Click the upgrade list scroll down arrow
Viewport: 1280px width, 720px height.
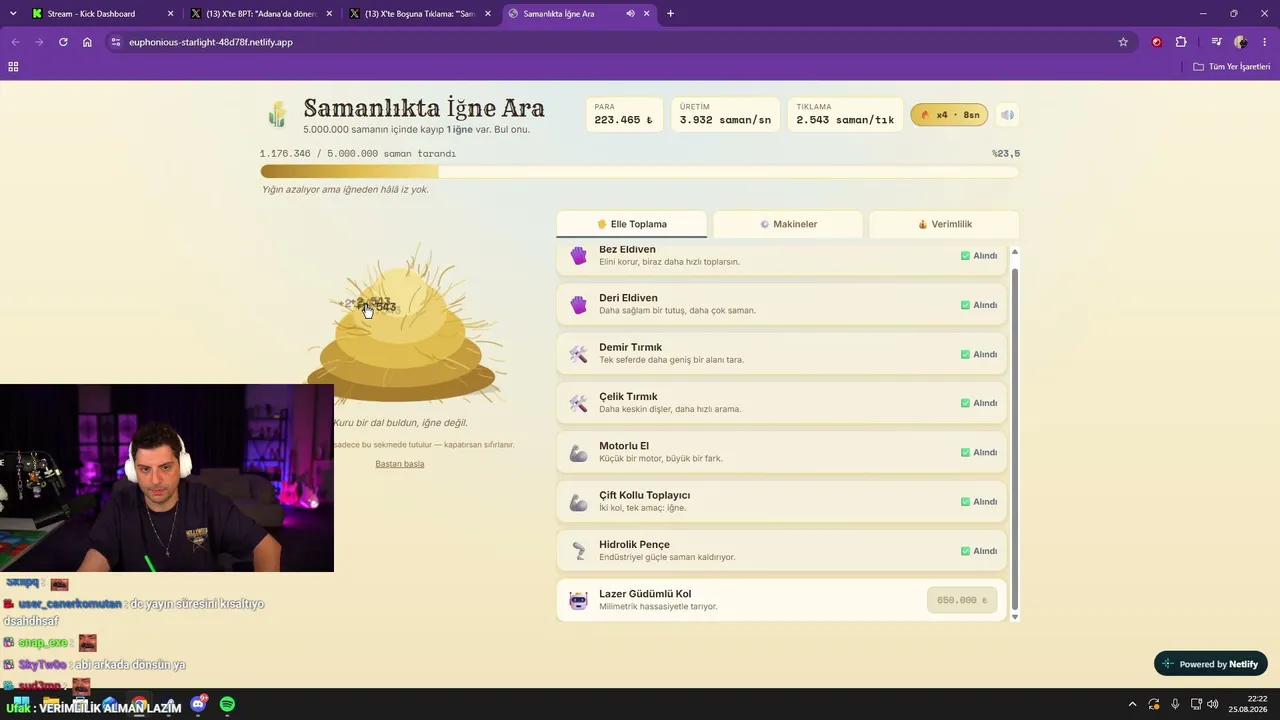coord(1014,617)
